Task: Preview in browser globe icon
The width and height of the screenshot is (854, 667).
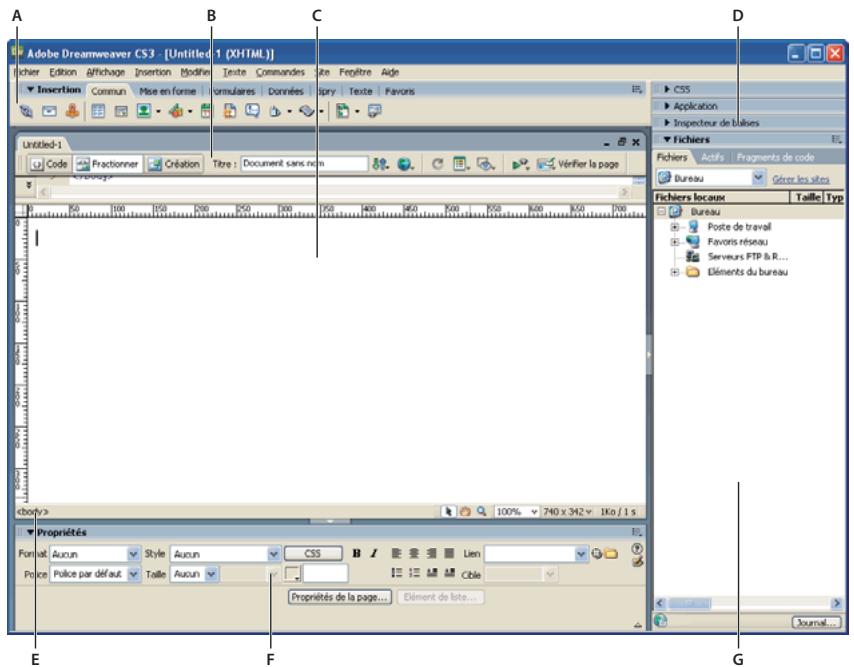Action: click(x=405, y=163)
